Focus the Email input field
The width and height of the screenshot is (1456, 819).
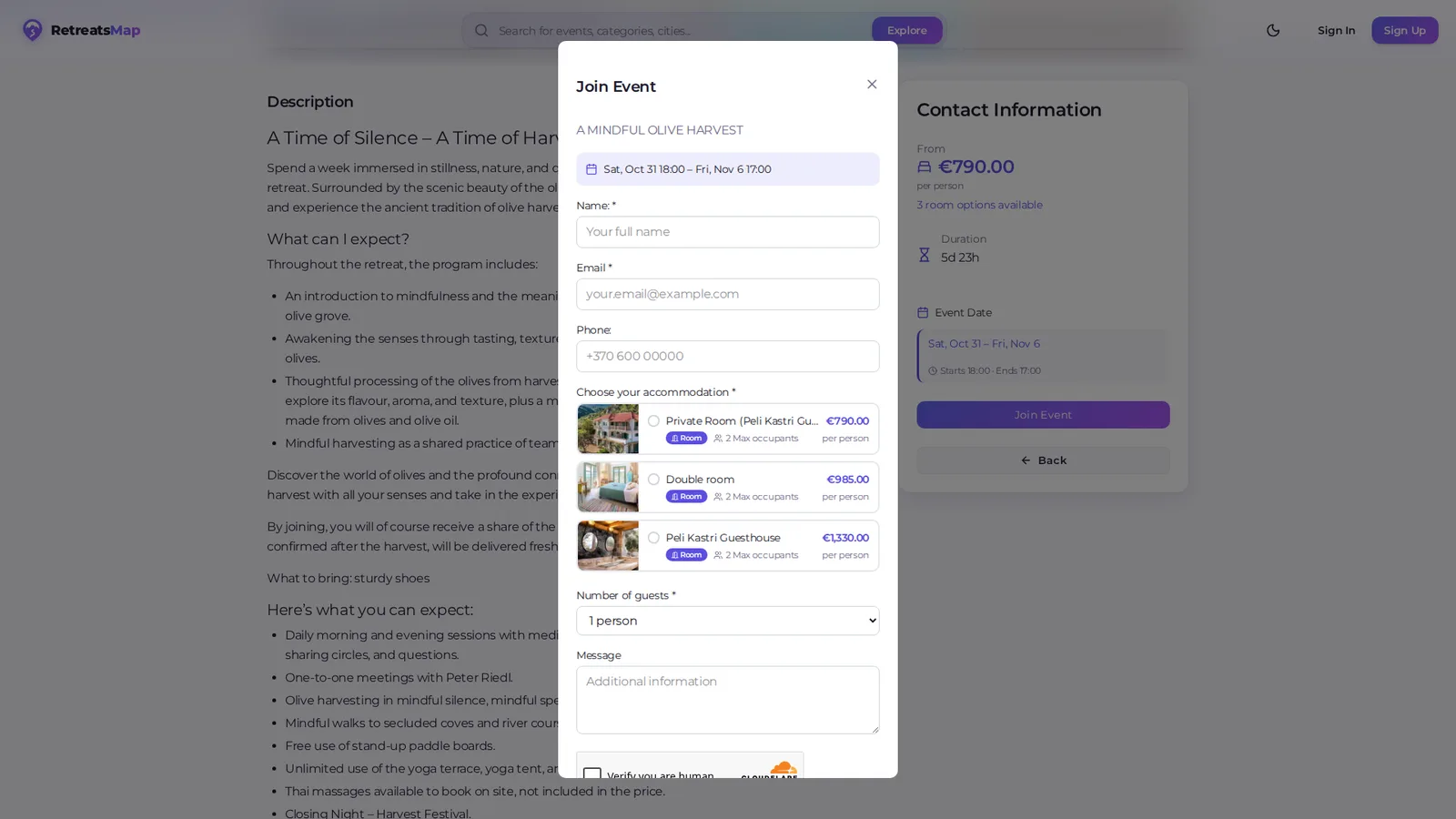(728, 294)
